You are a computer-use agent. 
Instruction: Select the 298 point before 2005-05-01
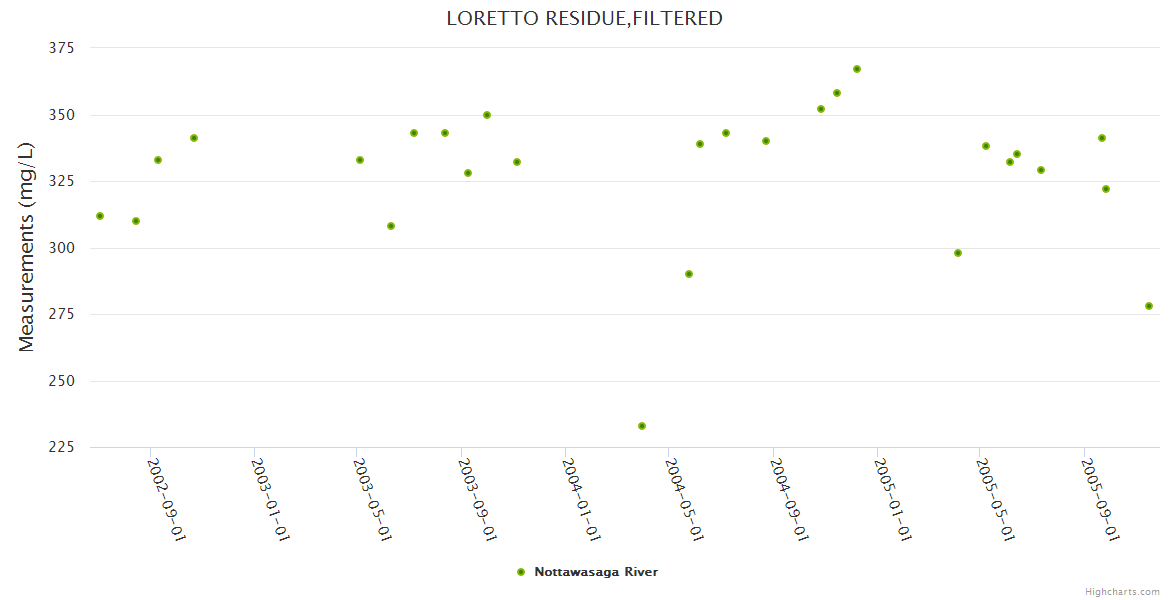(958, 253)
